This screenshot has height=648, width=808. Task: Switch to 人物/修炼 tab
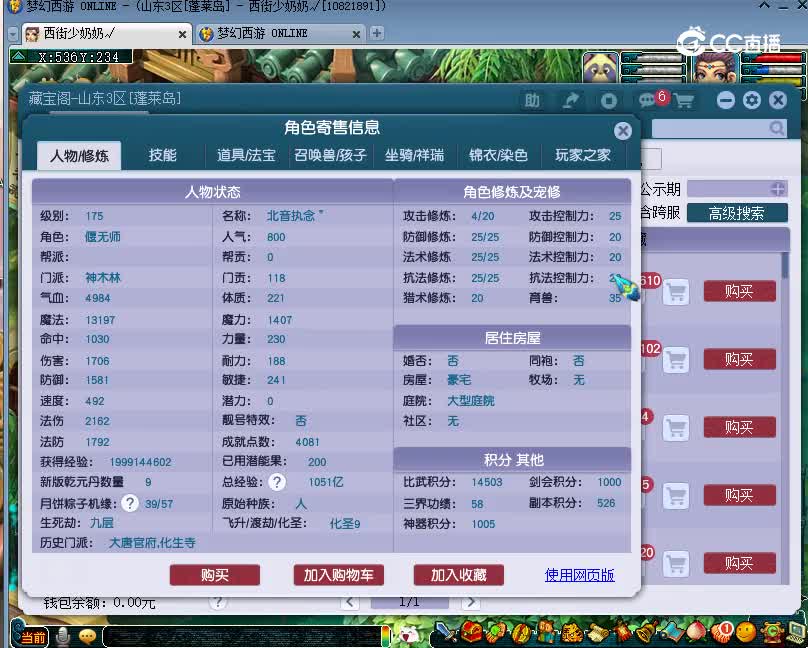[x=79, y=156]
